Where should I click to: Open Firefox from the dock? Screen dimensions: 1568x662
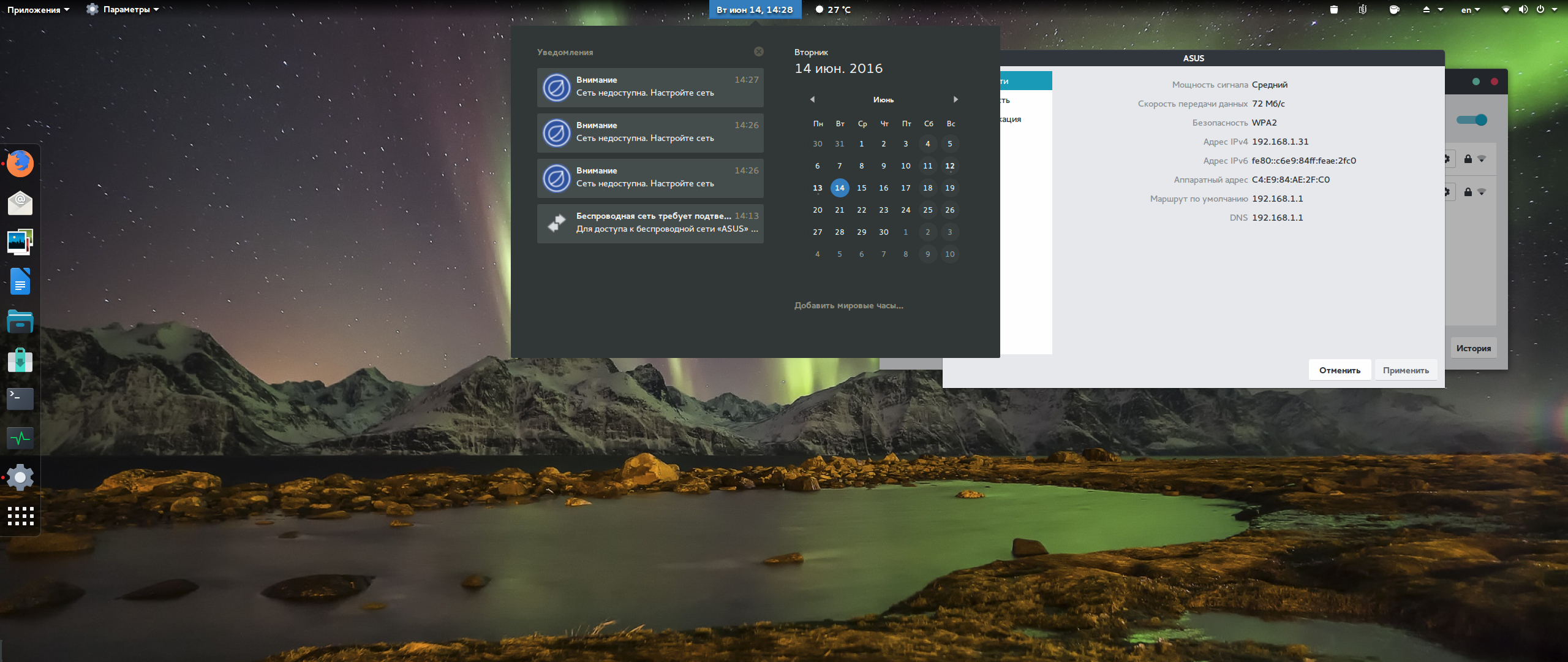pos(20,164)
